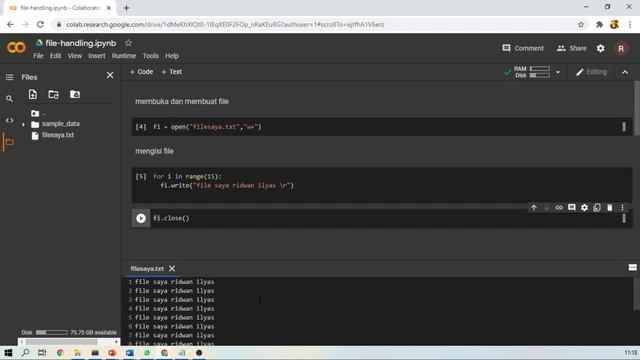Add a comment to the selected cell
Viewport: 640px width, 360px height.
point(571,208)
